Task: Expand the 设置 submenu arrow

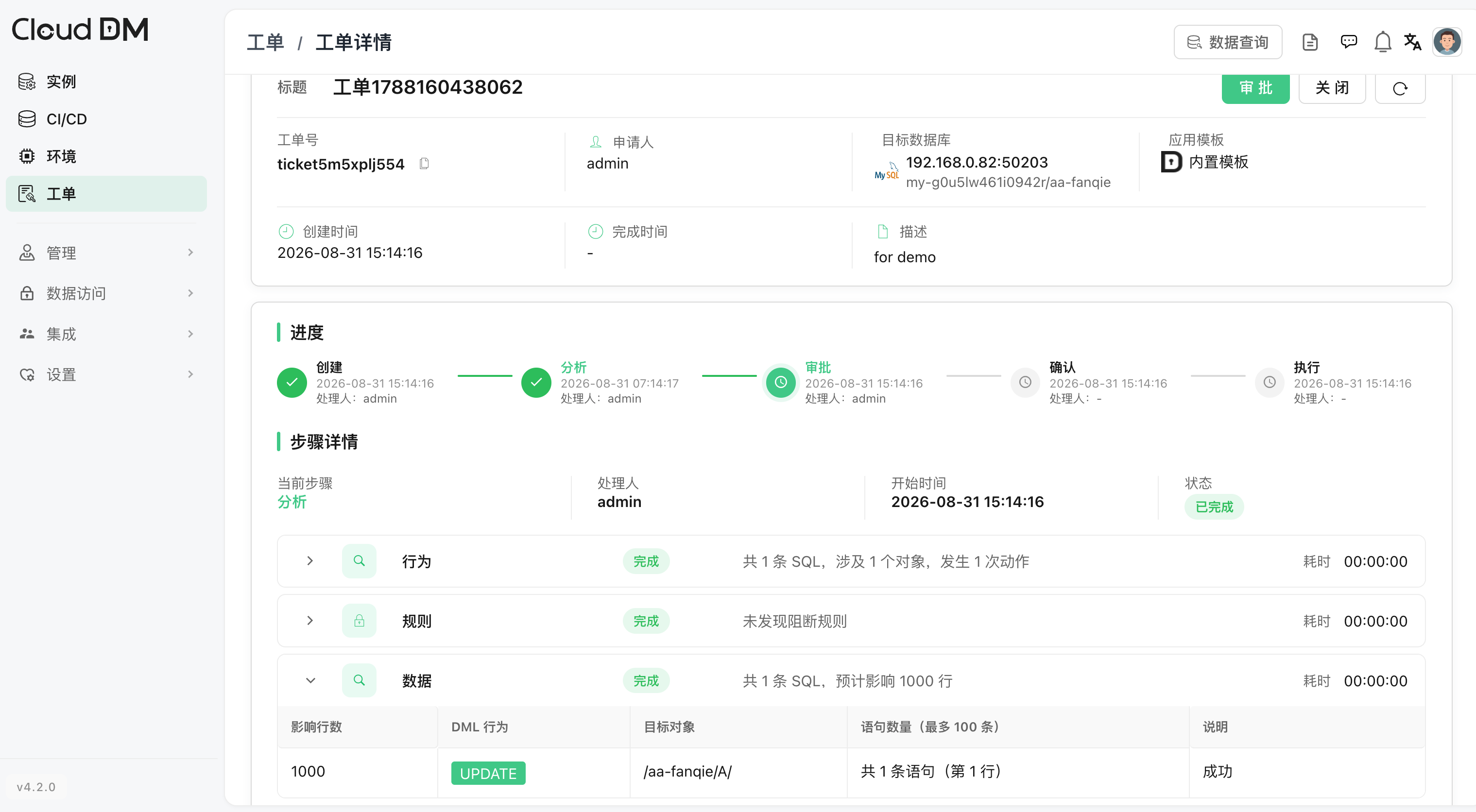Action: tap(191, 374)
